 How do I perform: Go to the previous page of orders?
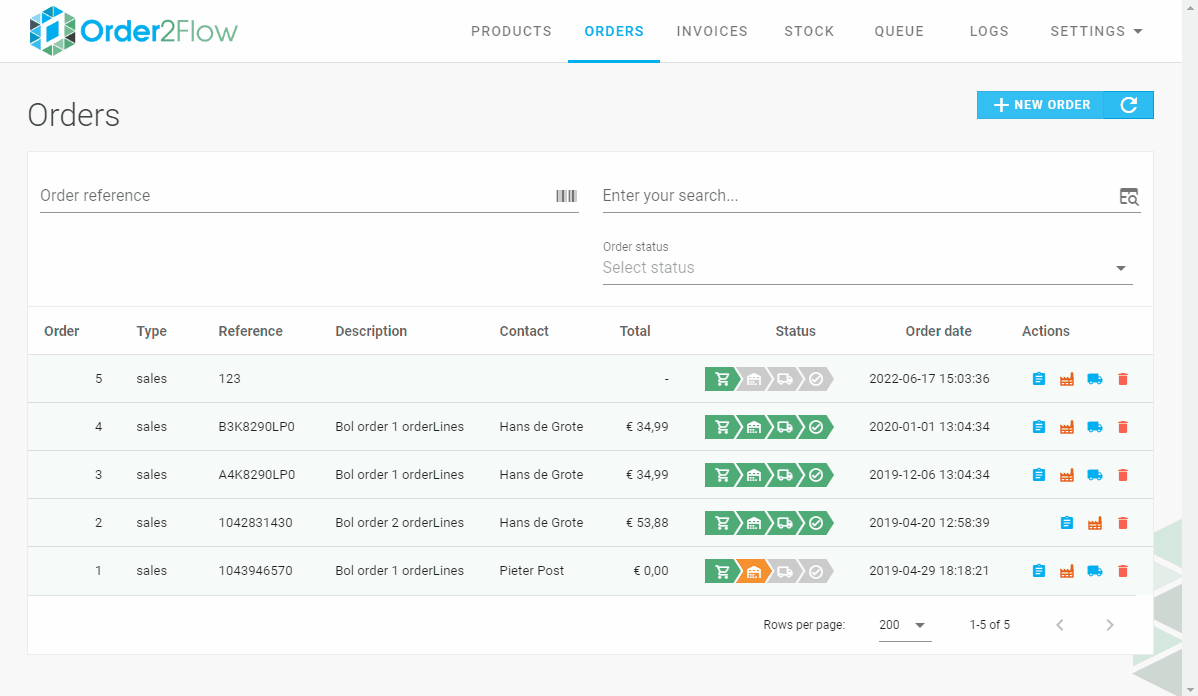1060,625
